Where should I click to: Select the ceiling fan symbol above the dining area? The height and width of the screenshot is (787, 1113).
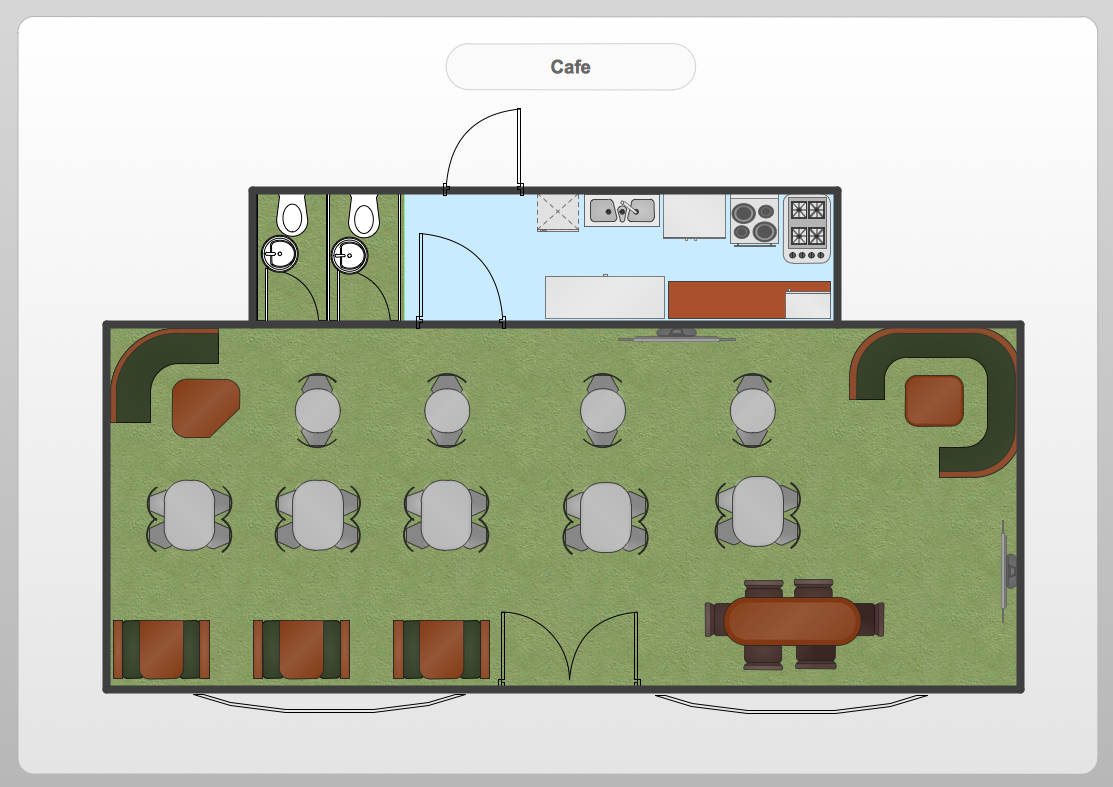click(675, 335)
